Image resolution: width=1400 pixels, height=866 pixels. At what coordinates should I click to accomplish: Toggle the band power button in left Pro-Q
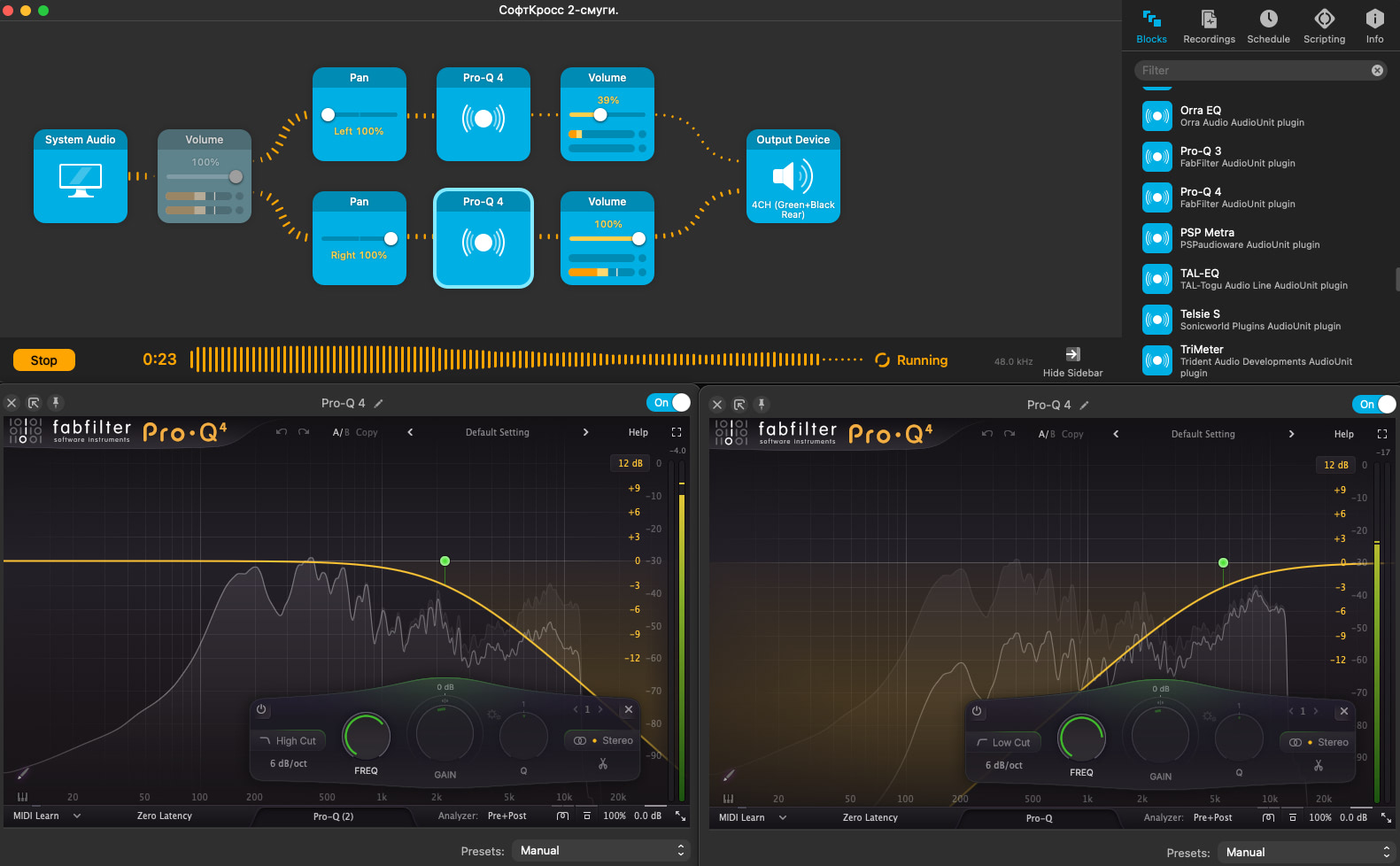pos(261,709)
